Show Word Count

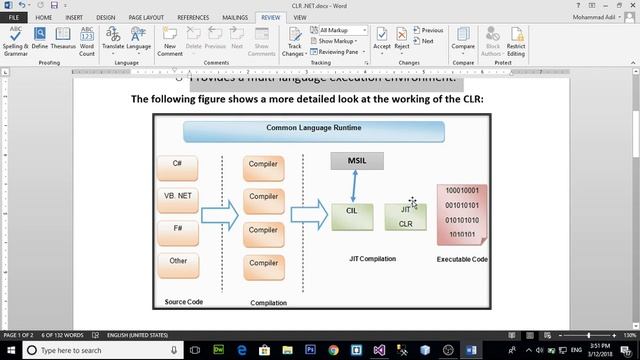[87, 41]
